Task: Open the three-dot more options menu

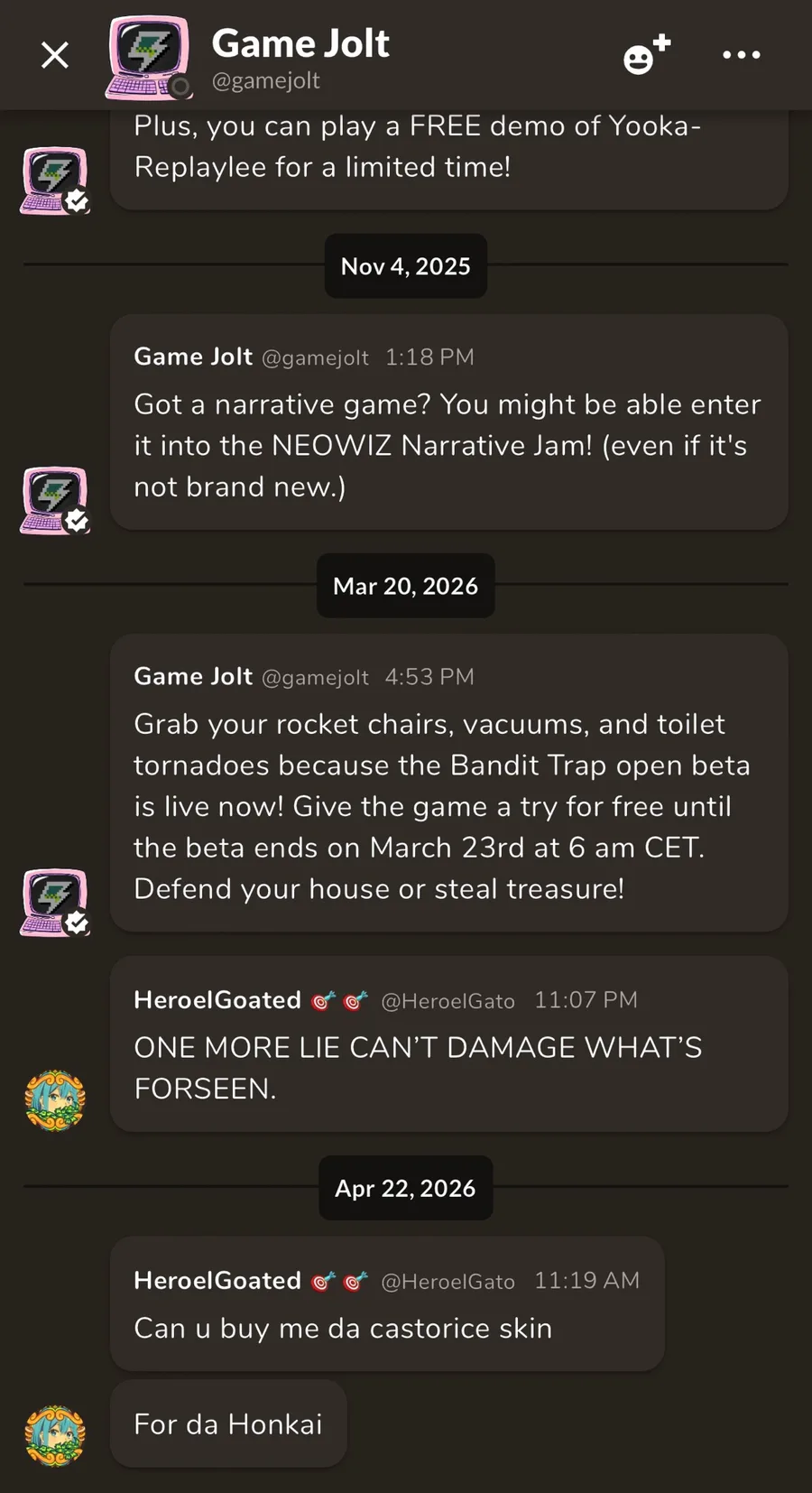Action: pyautogui.click(x=742, y=56)
